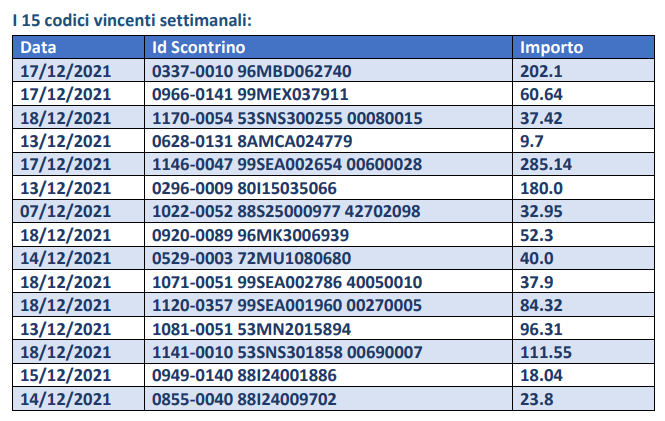Image resolution: width=665 pixels, height=421 pixels.
Task: Select receipt ID 0337-0010 96MBD062740
Action: (251, 71)
